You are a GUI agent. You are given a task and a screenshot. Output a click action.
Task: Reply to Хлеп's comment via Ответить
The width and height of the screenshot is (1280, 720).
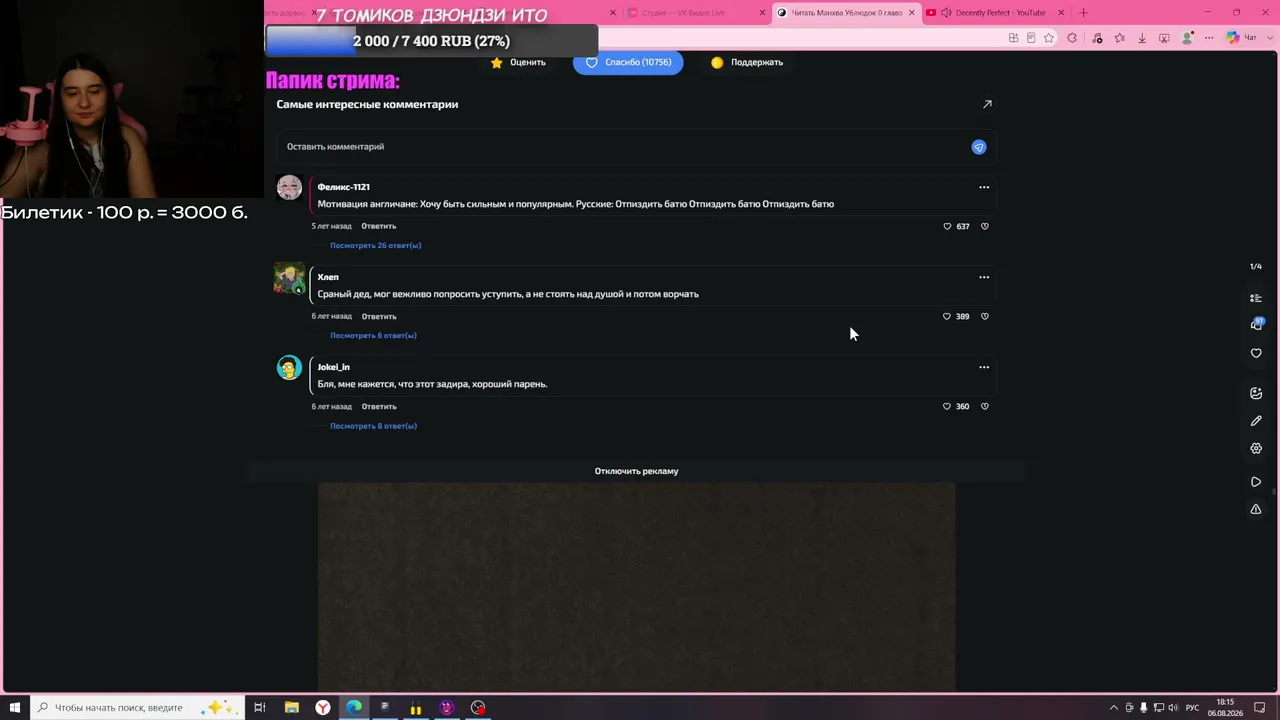tap(379, 316)
